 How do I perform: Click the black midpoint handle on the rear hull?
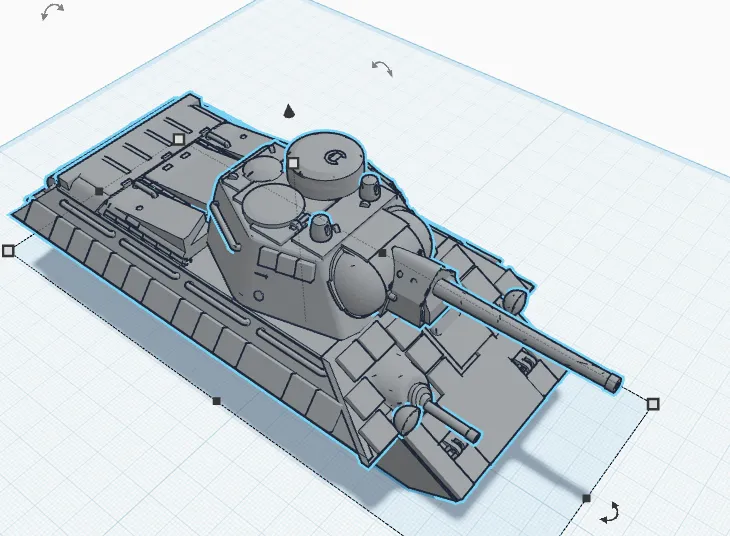point(99,191)
